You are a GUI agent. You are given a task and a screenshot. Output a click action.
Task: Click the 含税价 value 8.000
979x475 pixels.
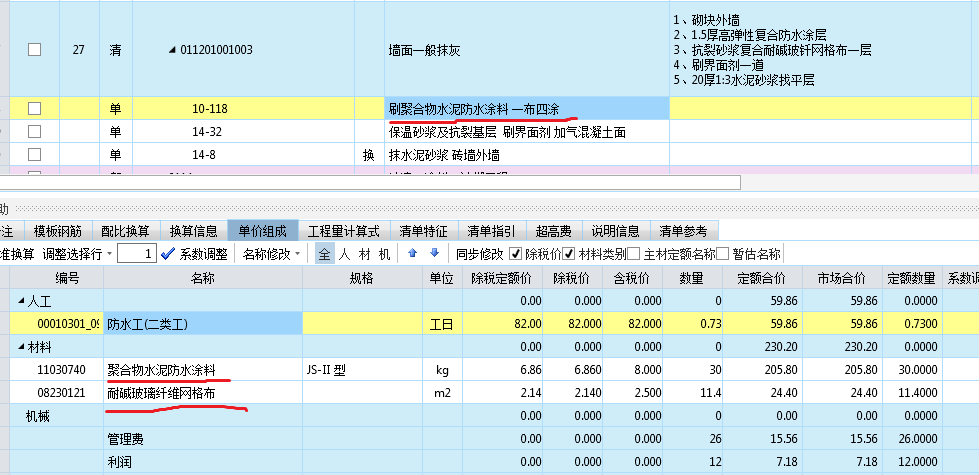632,370
